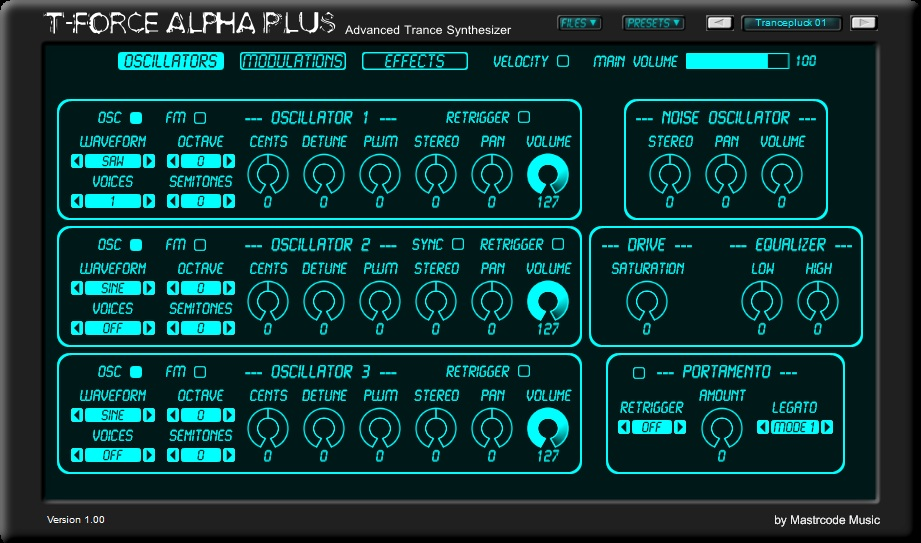Viewport: 921px width, 543px height.
Task: Click Portamento Amount knob
Action: (x=721, y=428)
